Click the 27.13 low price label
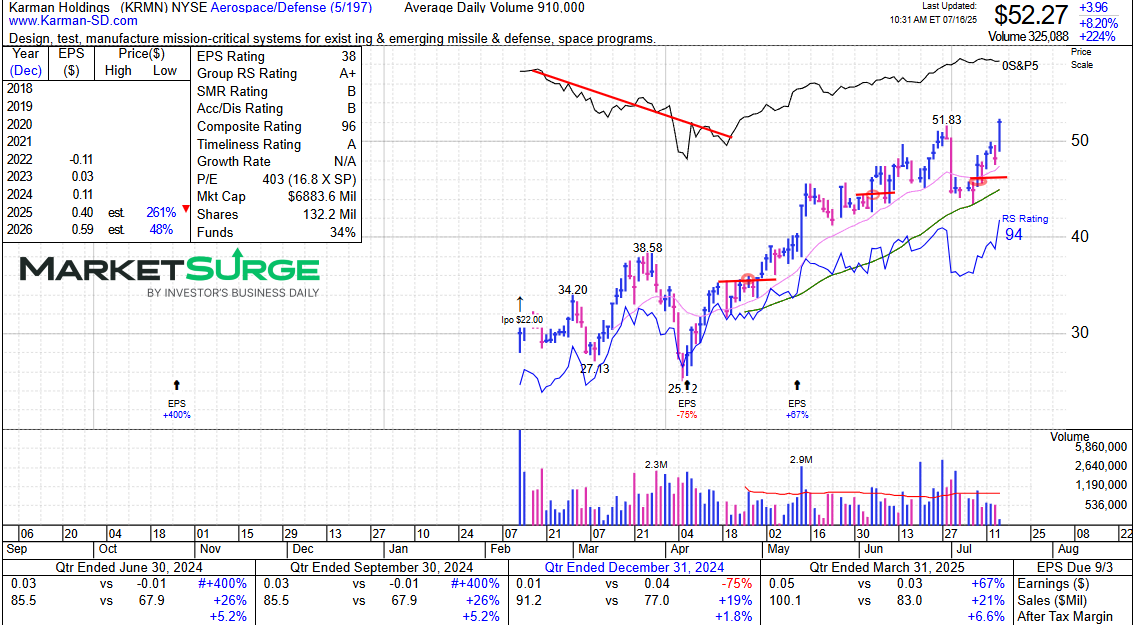The height and width of the screenshot is (625, 1133). [x=595, y=368]
